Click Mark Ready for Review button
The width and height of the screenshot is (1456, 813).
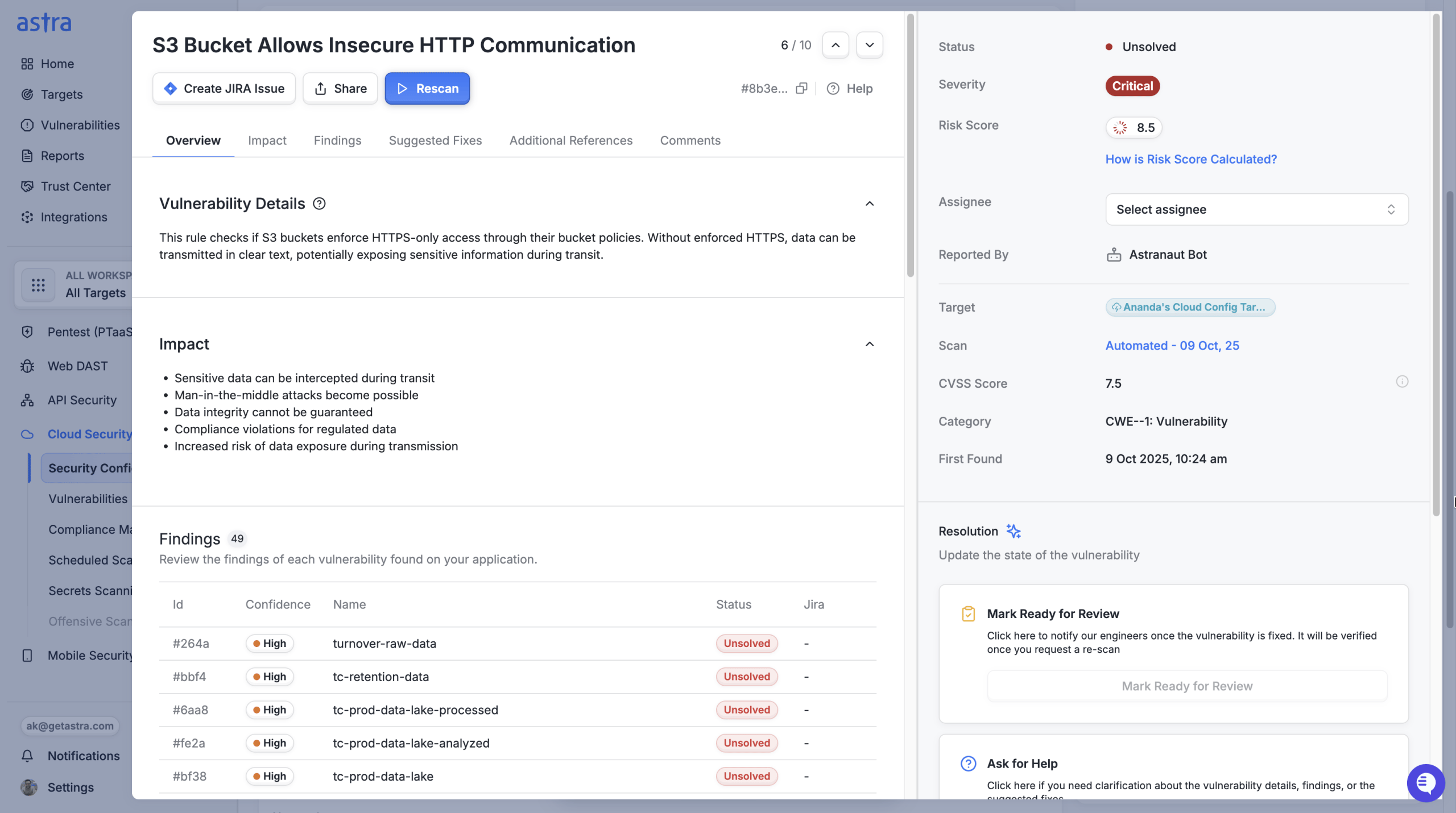(1187, 686)
